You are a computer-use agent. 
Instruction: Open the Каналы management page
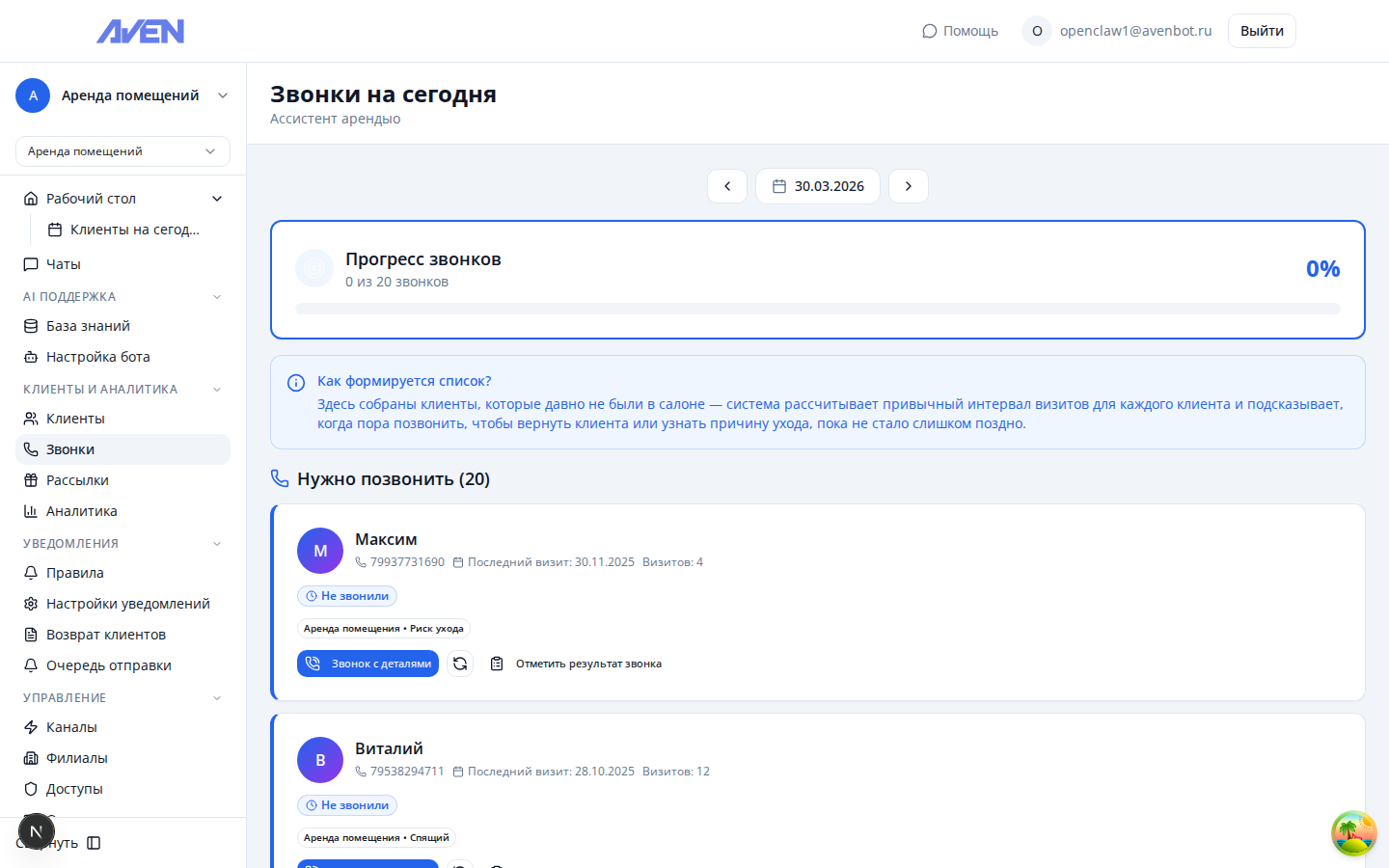click(72, 726)
